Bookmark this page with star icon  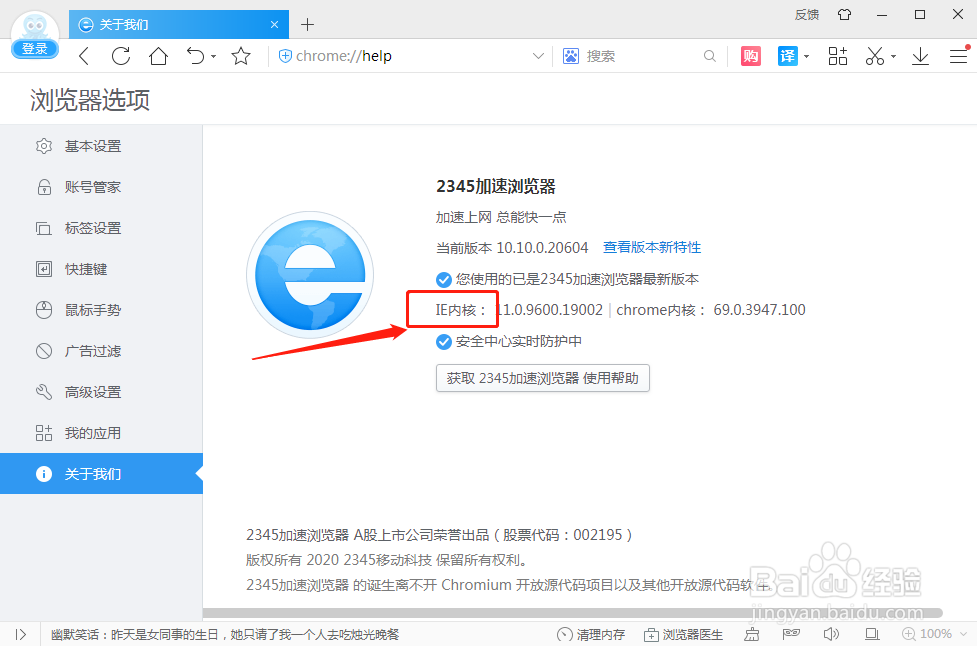[x=241, y=56]
